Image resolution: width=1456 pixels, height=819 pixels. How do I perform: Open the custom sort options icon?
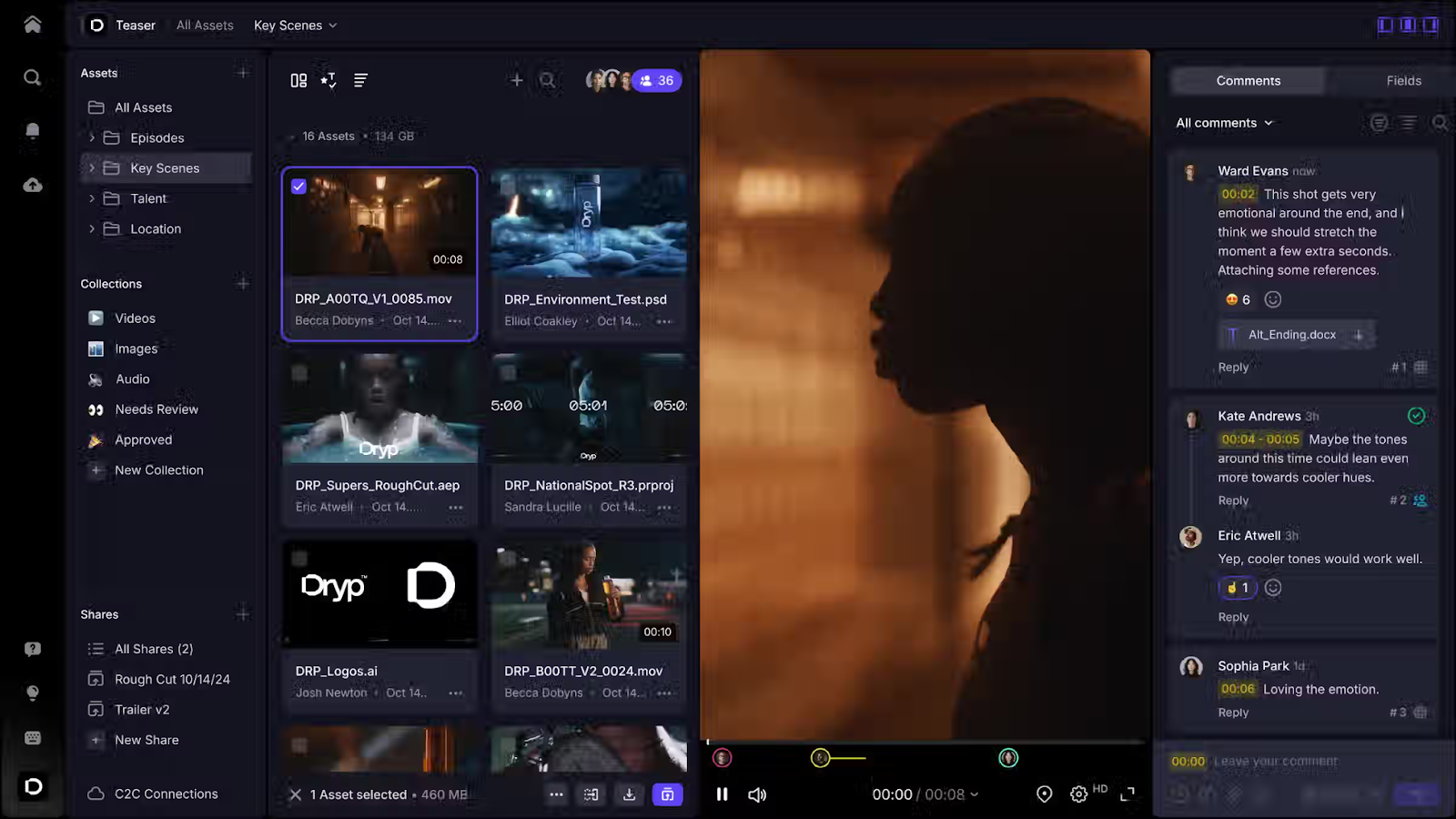point(328,80)
